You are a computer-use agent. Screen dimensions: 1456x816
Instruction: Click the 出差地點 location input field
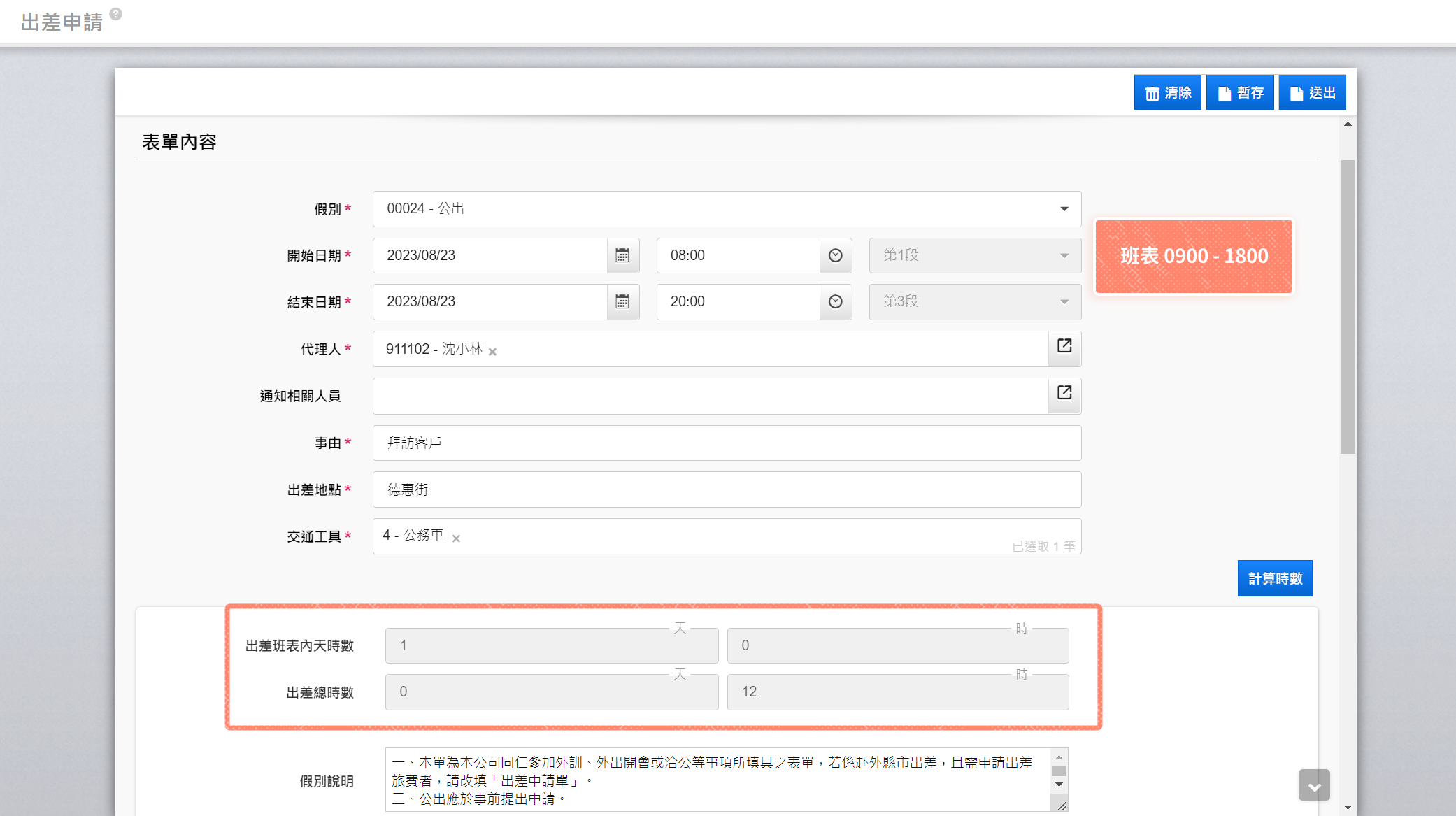(726, 490)
